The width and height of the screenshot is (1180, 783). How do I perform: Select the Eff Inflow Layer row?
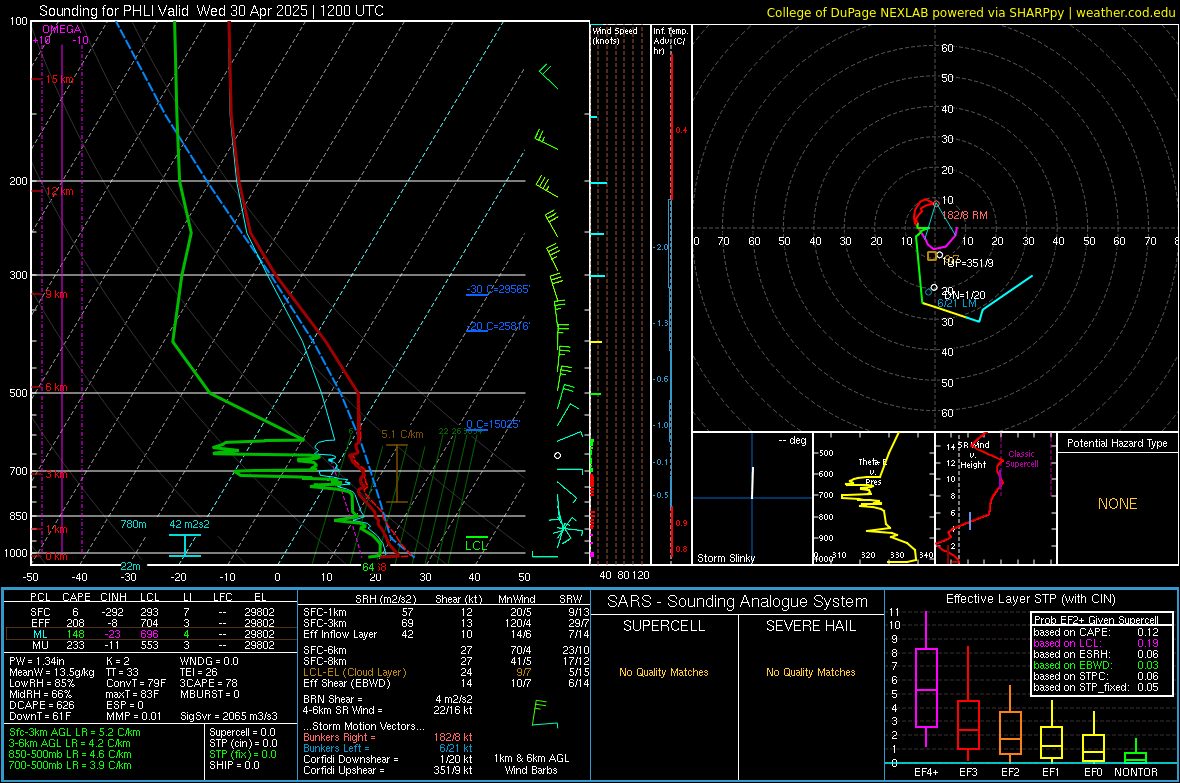pos(446,634)
